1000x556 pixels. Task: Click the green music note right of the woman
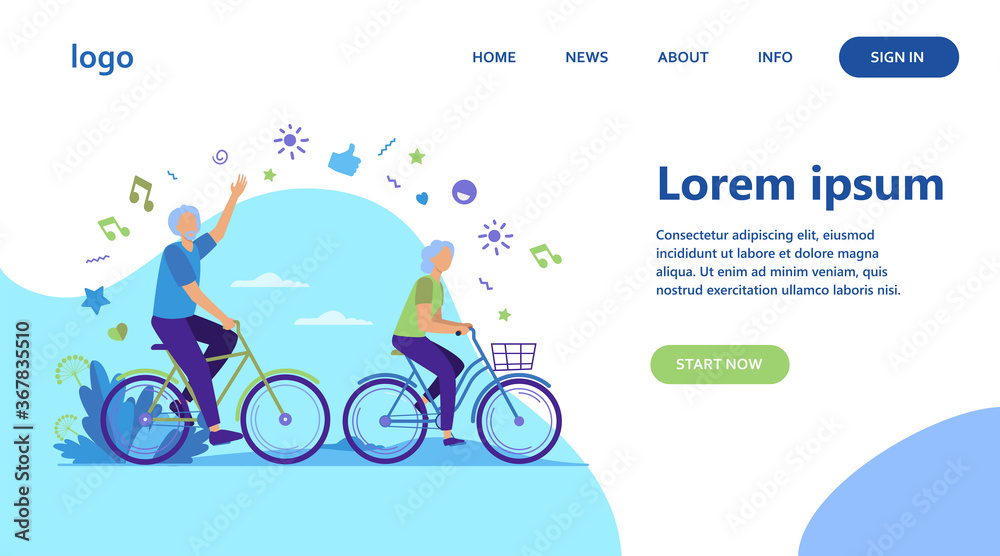pyautogui.click(x=545, y=256)
